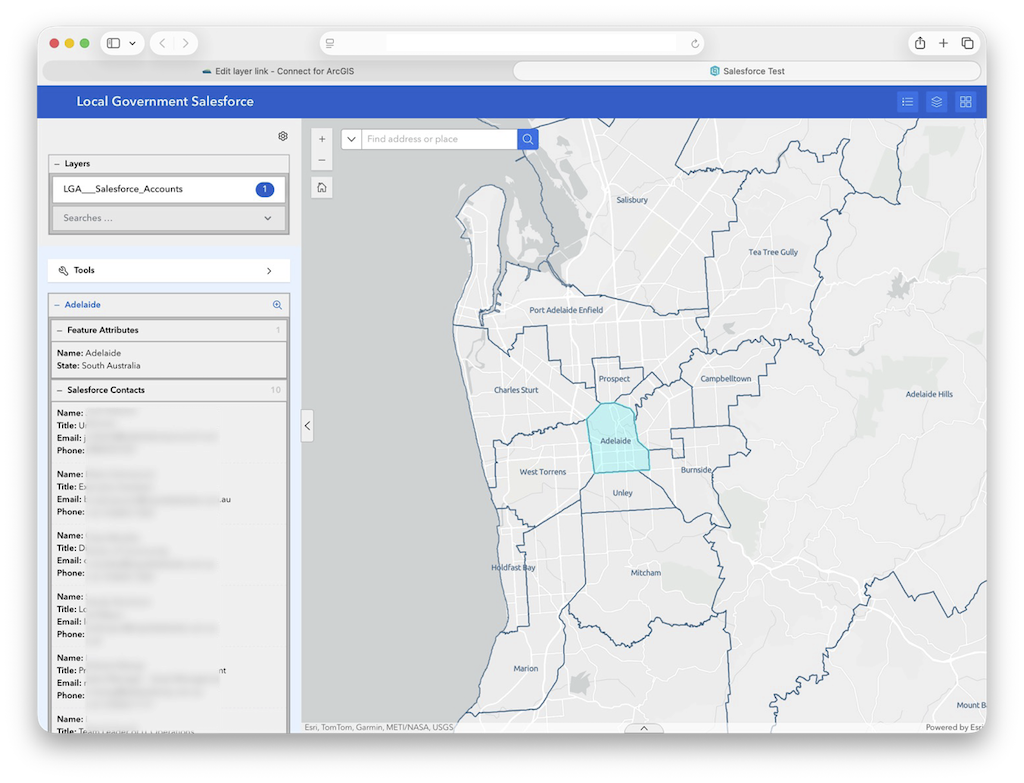The width and height of the screenshot is (1024, 783).
Task: Click the layers stack icon in header
Action: click(x=936, y=101)
